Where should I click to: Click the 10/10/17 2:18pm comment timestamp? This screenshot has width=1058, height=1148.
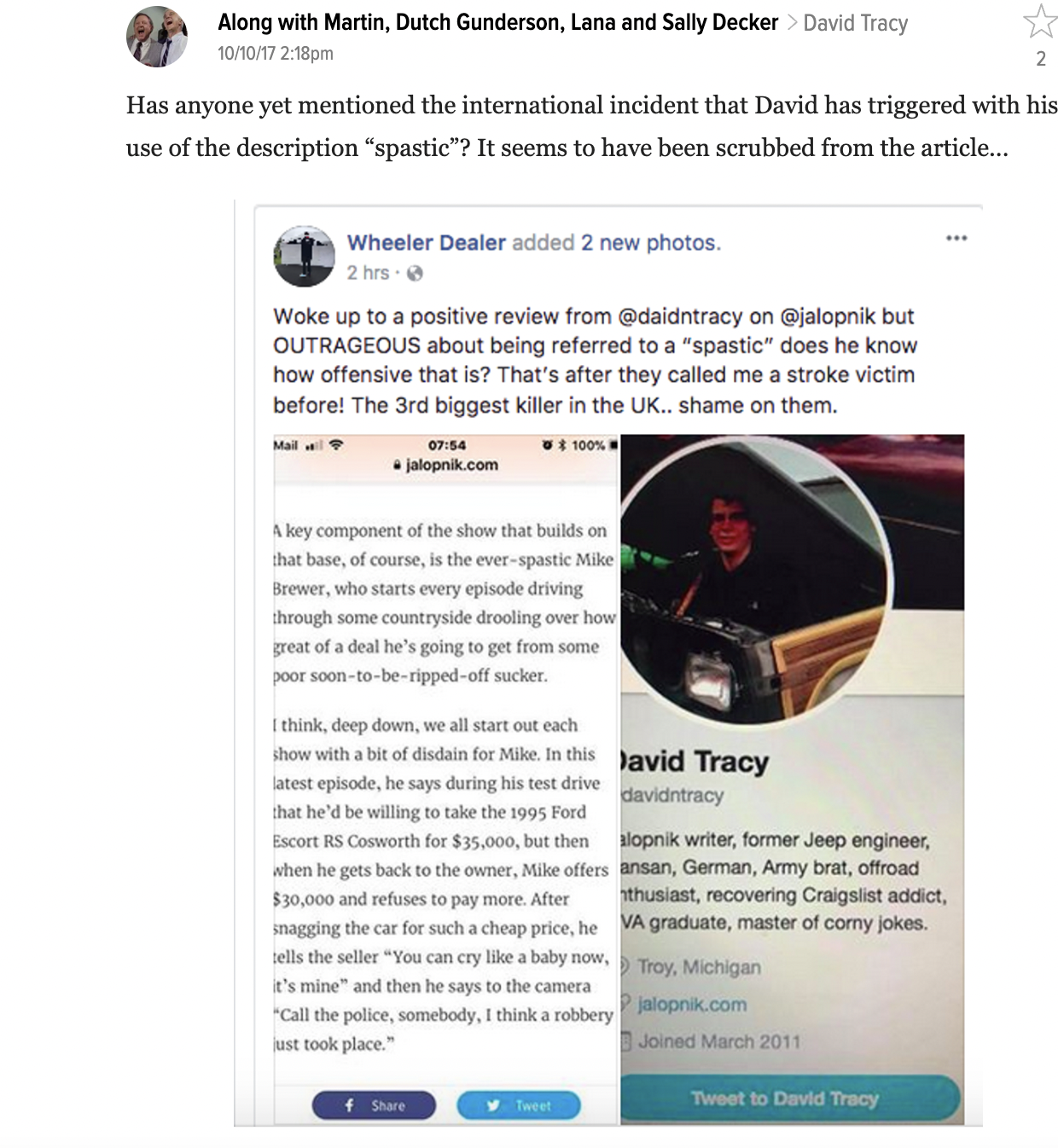point(276,54)
